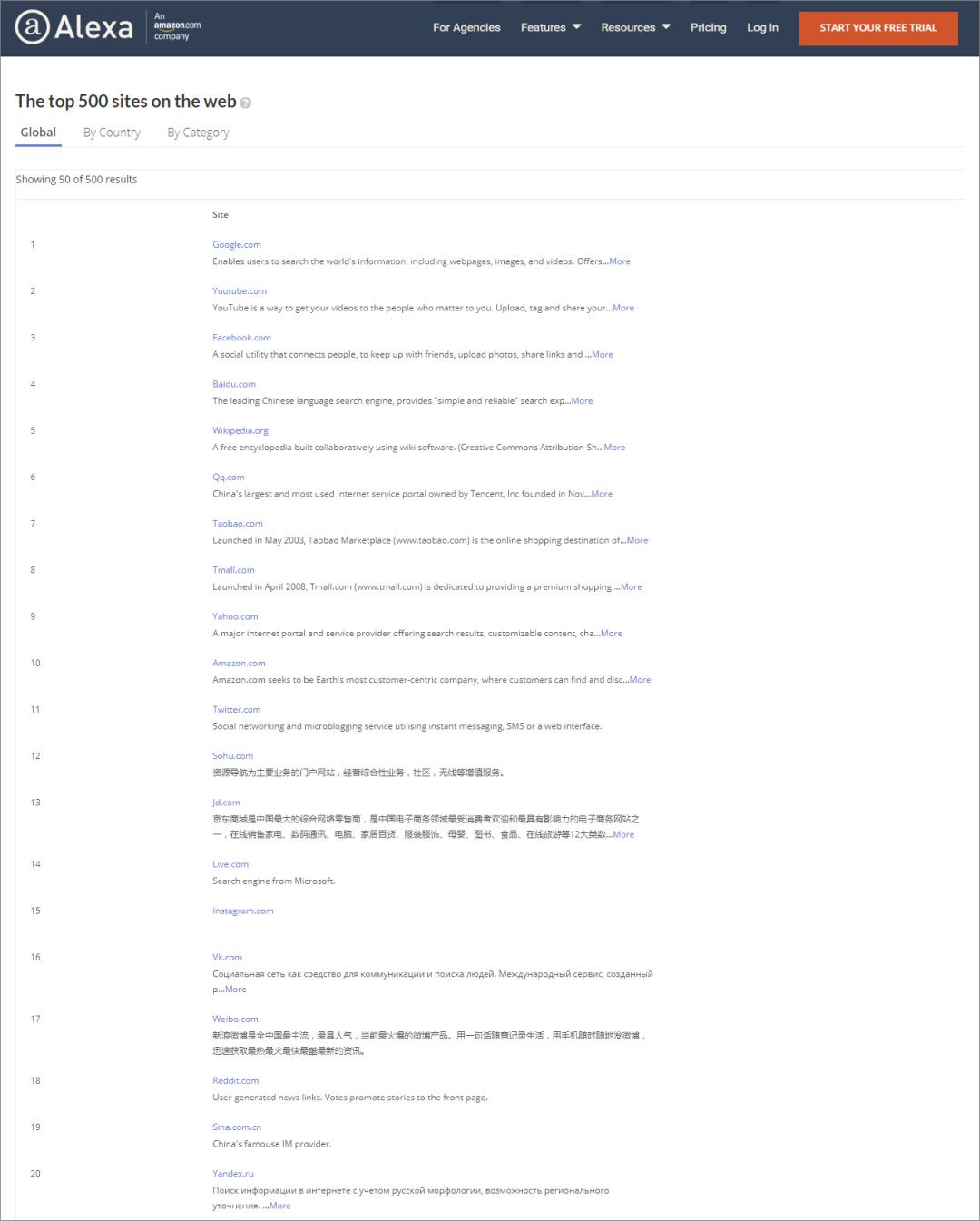Screen dimensions: 980x1221
Task: Expand More on Vk.com description
Action: (235, 990)
